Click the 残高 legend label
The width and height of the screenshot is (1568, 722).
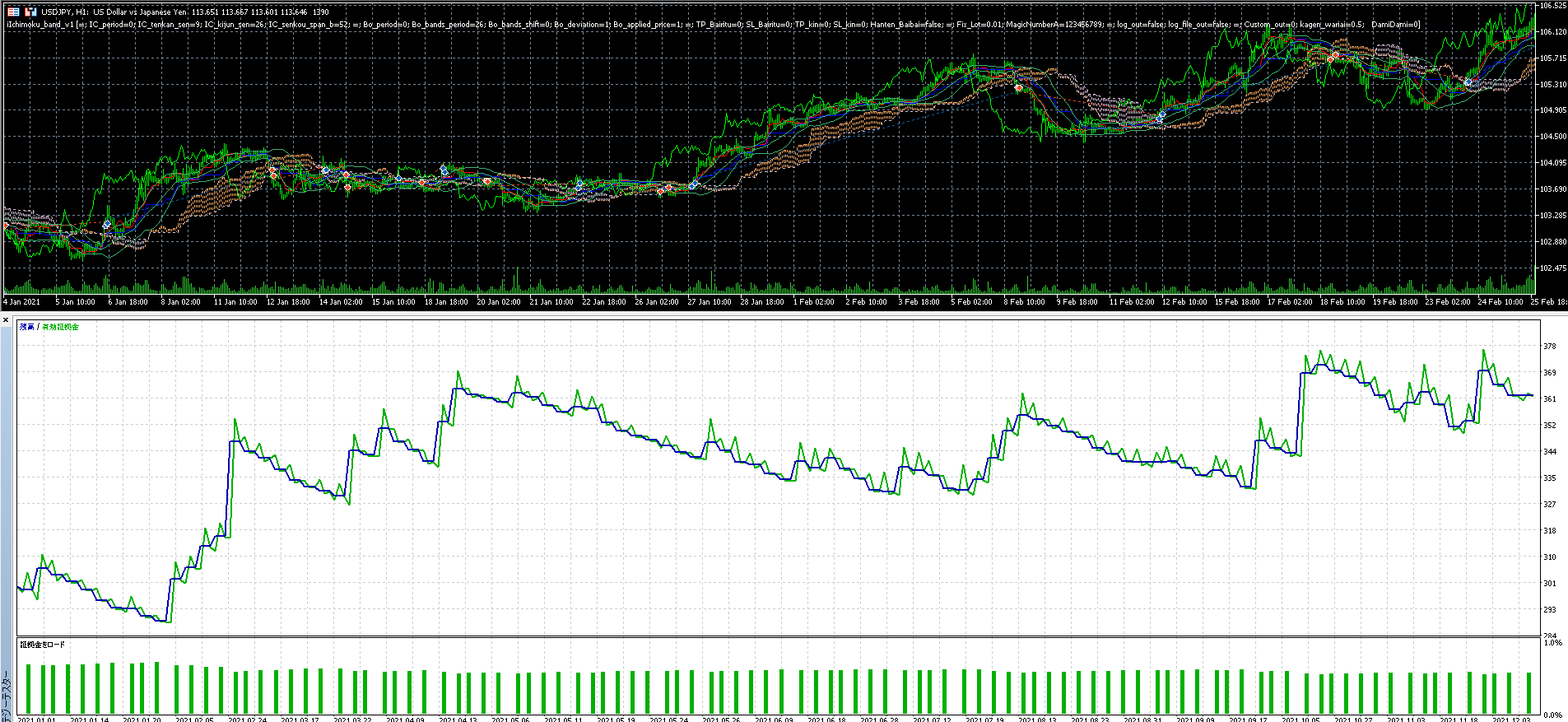[x=27, y=327]
